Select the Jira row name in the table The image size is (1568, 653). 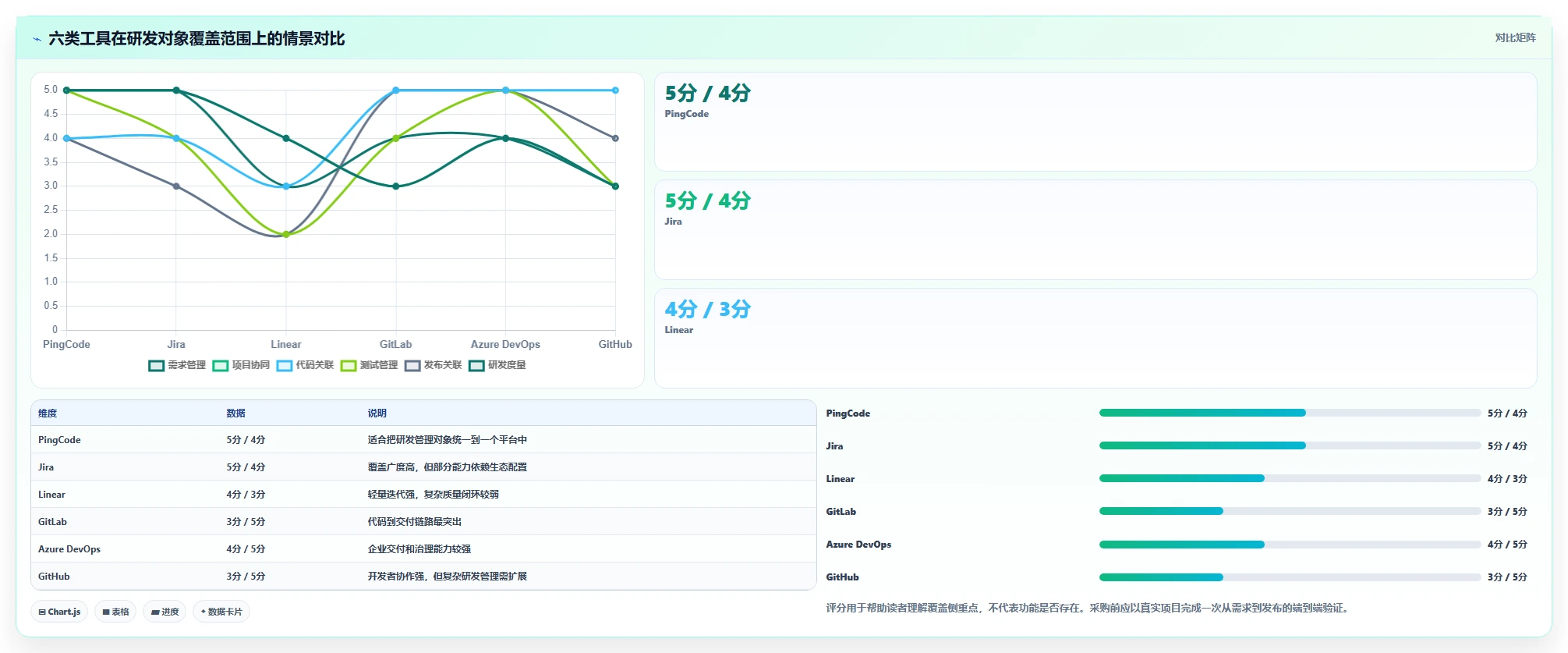[46, 467]
